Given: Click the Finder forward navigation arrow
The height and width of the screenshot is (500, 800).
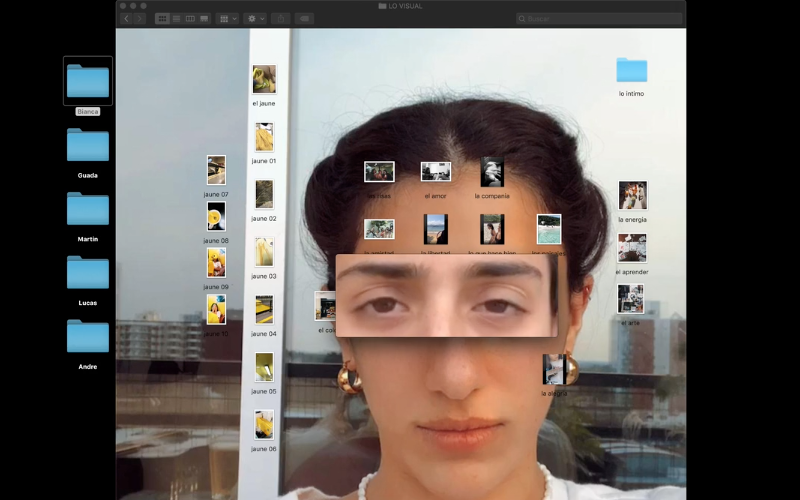Looking at the screenshot, I should tap(138, 18).
